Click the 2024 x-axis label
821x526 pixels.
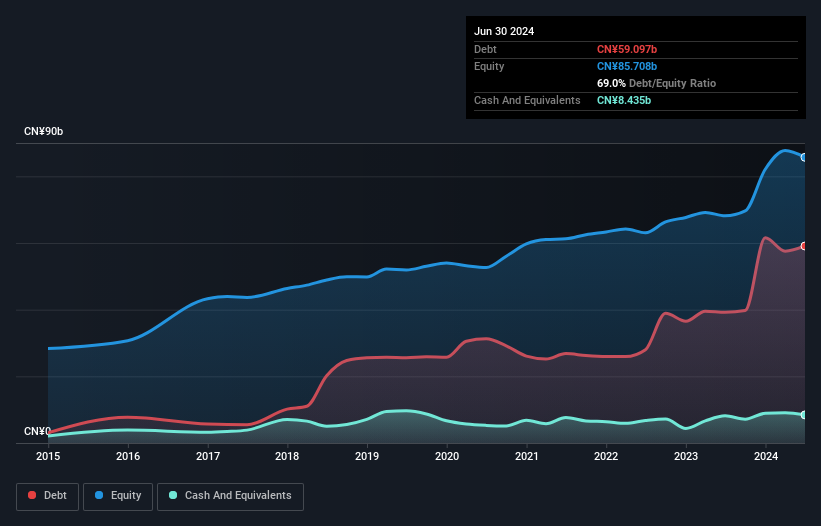click(x=766, y=456)
